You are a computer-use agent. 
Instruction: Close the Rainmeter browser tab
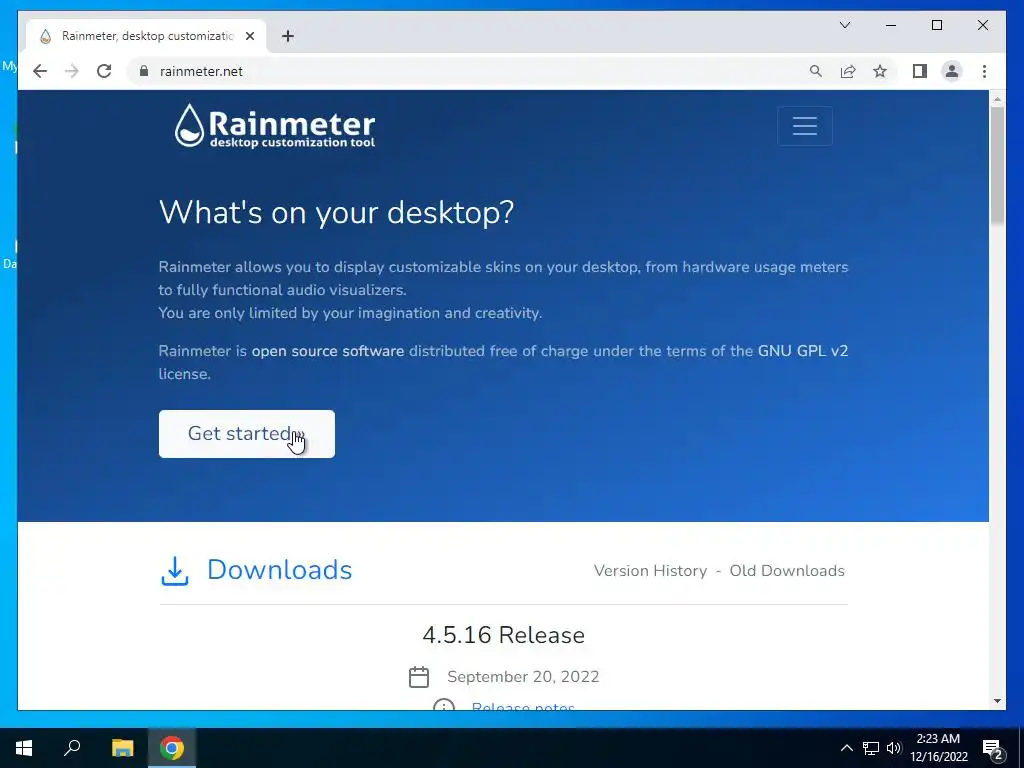[x=249, y=36]
